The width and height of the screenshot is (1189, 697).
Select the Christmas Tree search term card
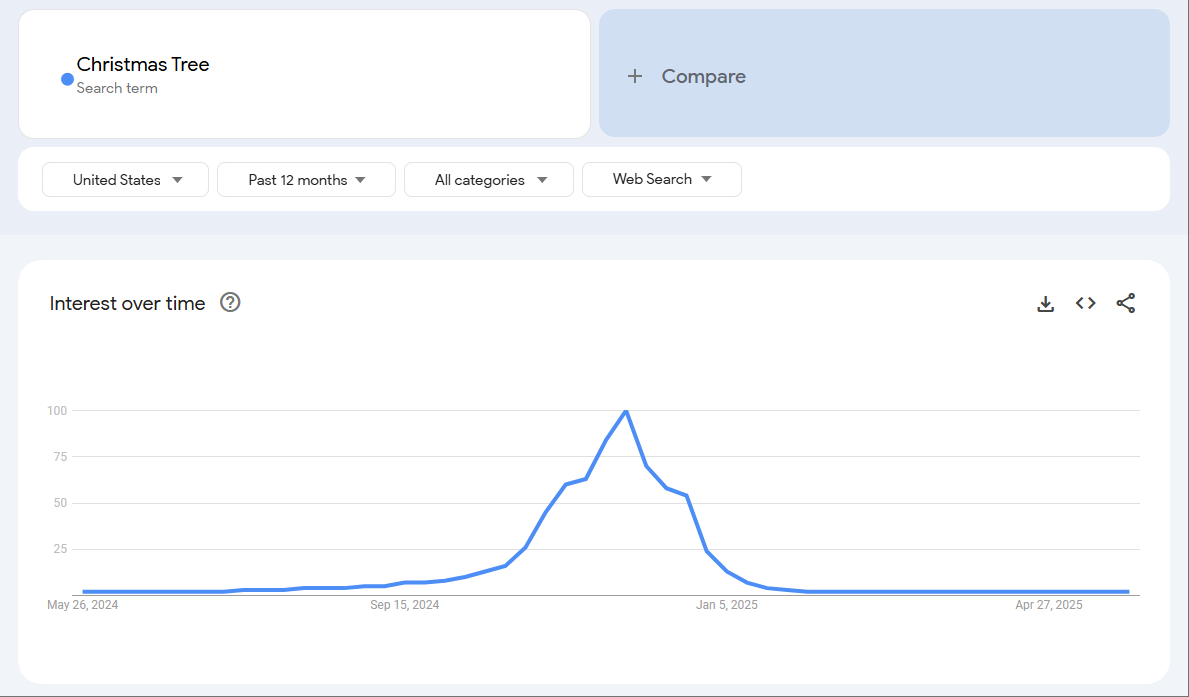[x=304, y=74]
